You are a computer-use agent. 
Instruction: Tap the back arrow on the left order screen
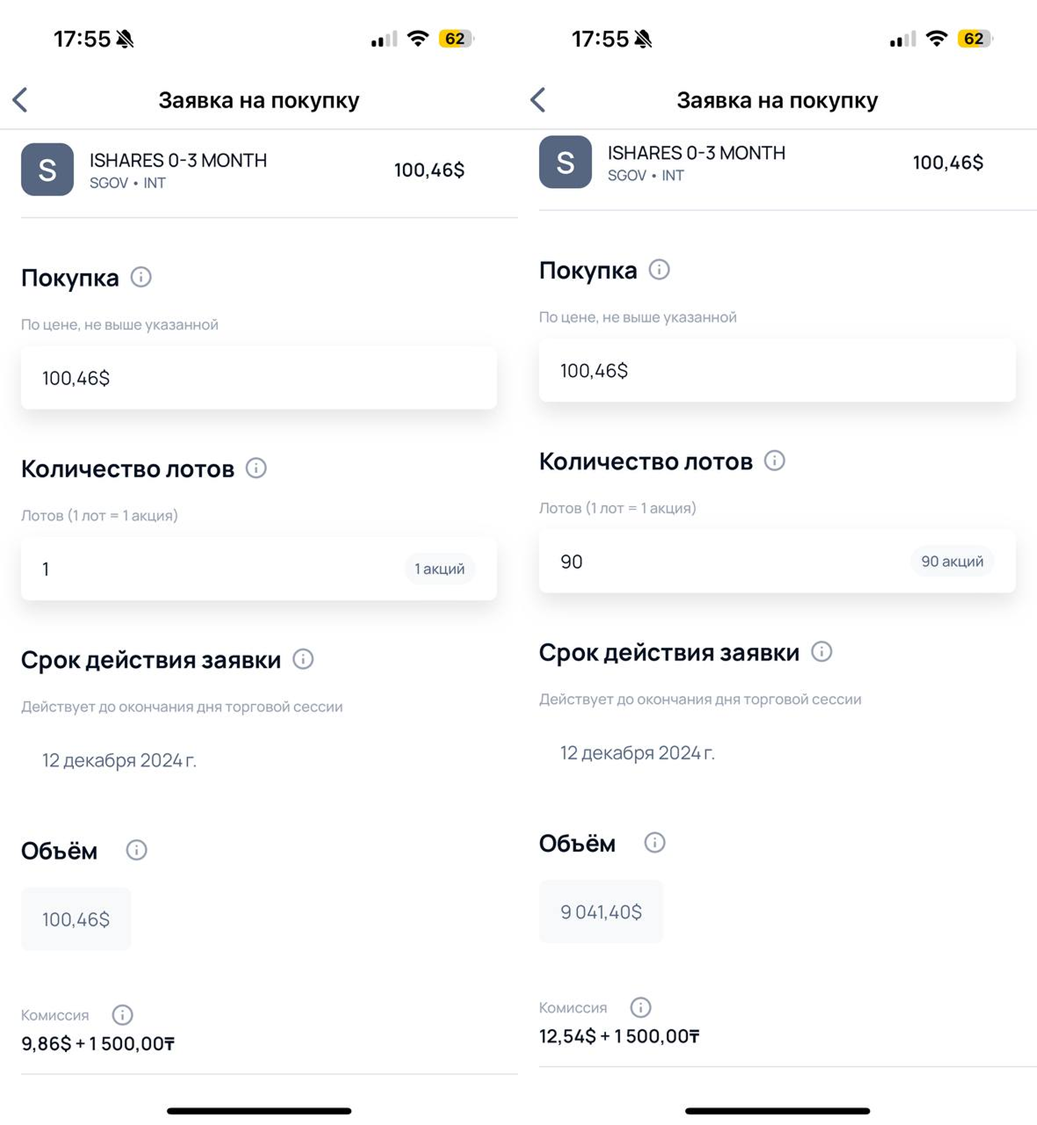click(20, 100)
